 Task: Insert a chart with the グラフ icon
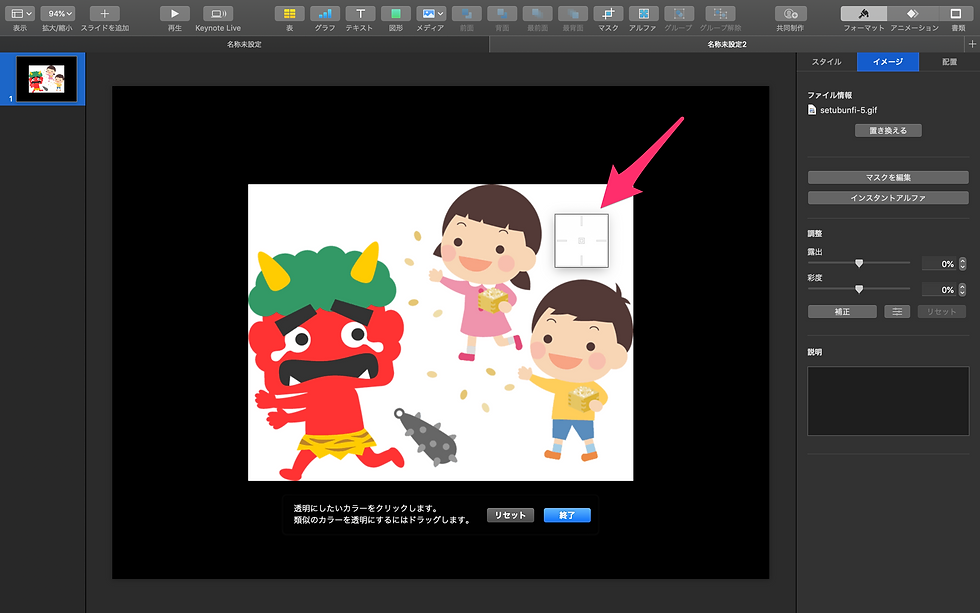pos(324,14)
